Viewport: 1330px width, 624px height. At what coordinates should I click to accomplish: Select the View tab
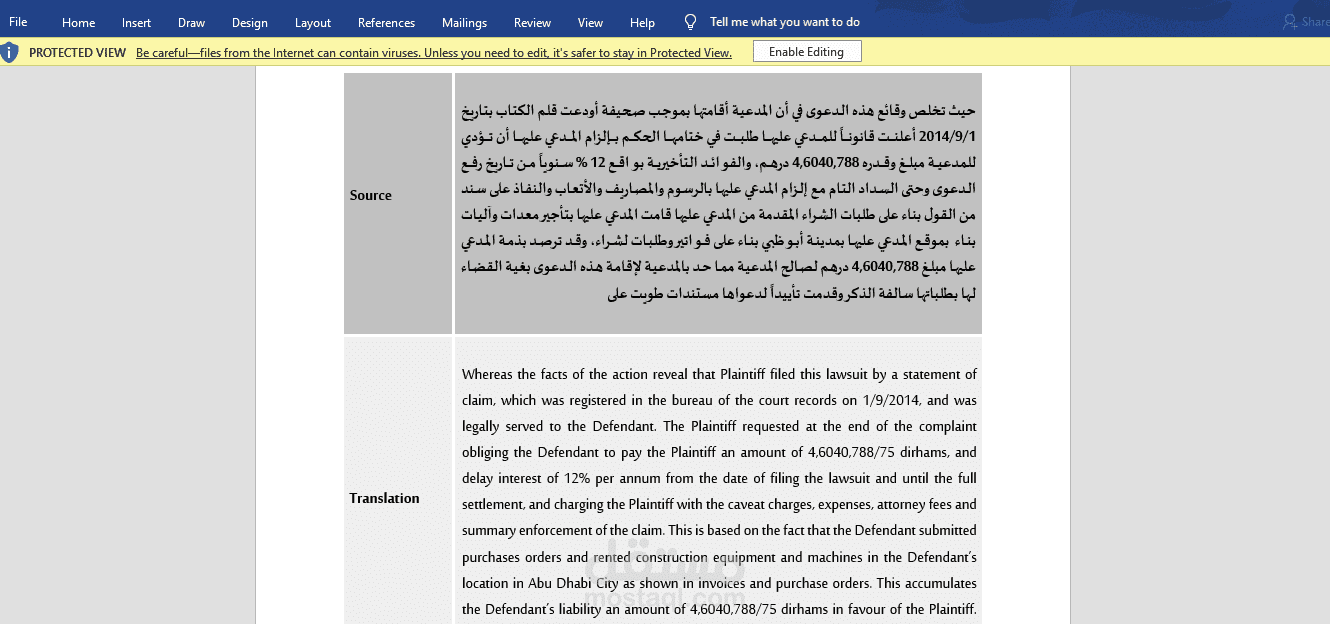click(x=590, y=22)
